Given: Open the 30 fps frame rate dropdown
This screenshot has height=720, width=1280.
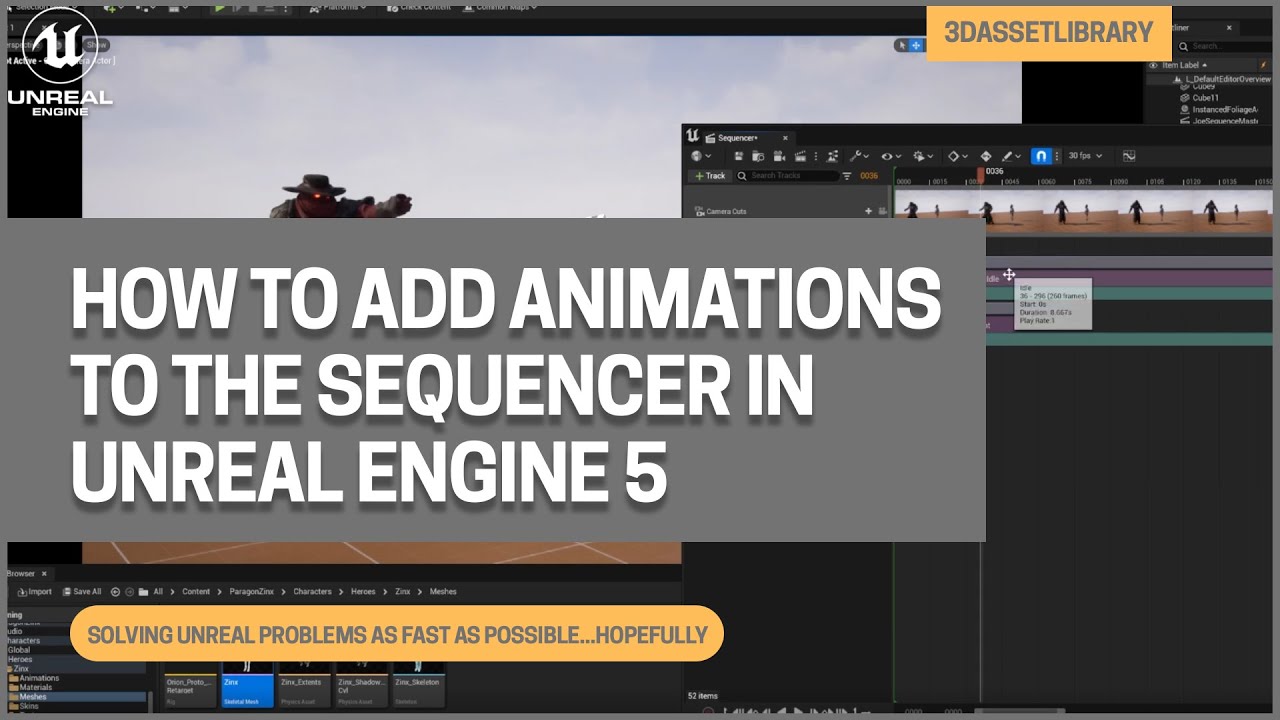Looking at the screenshot, I should 1085,156.
